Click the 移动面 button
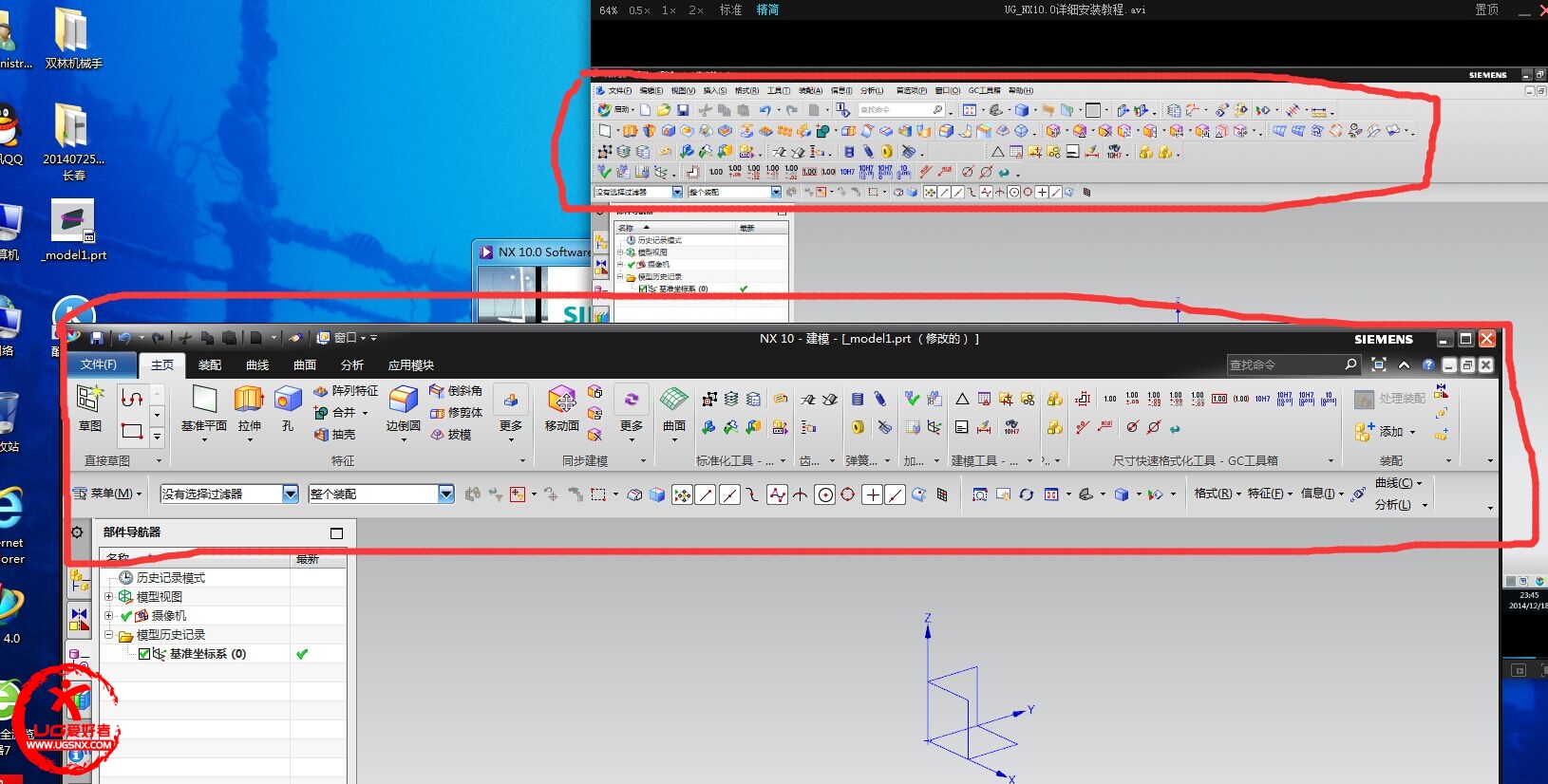This screenshot has height=784, width=1548. click(x=562, y=409)
